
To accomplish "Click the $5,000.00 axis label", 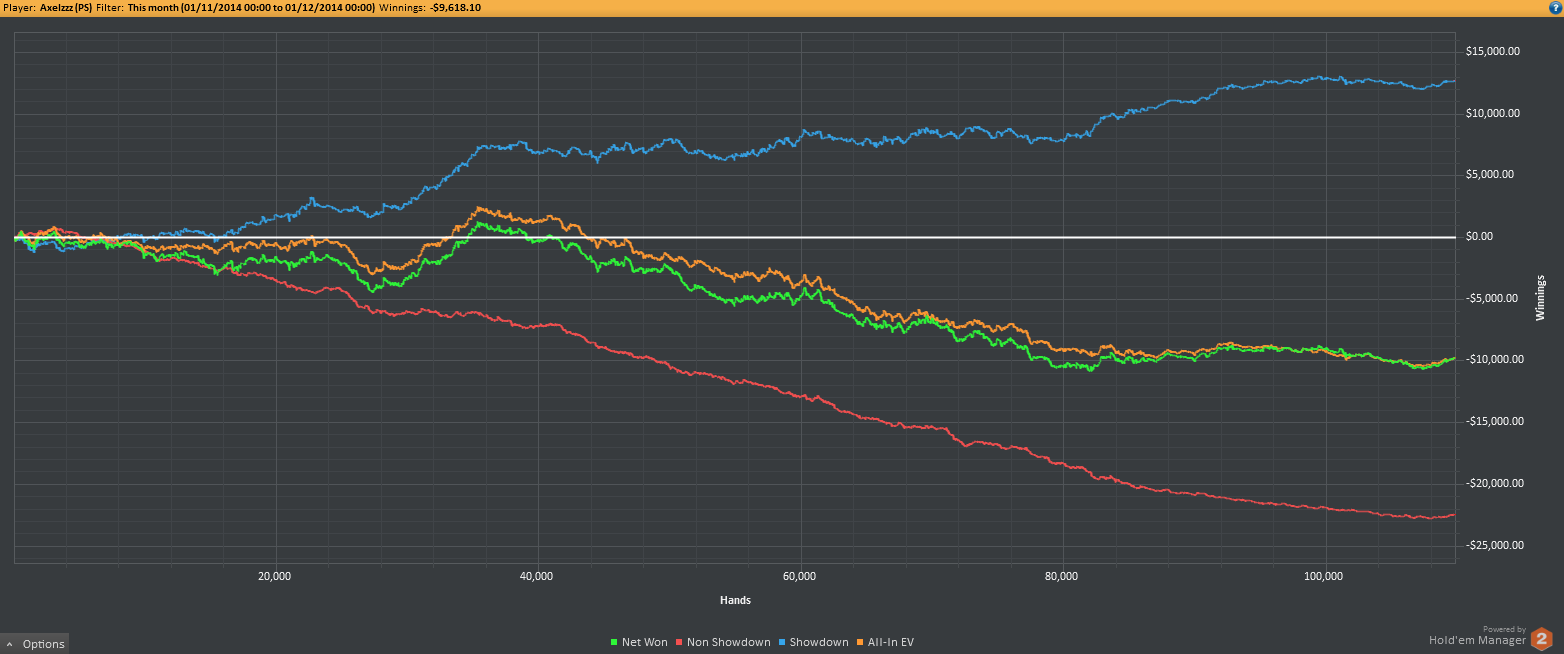I will [1489, 175].
